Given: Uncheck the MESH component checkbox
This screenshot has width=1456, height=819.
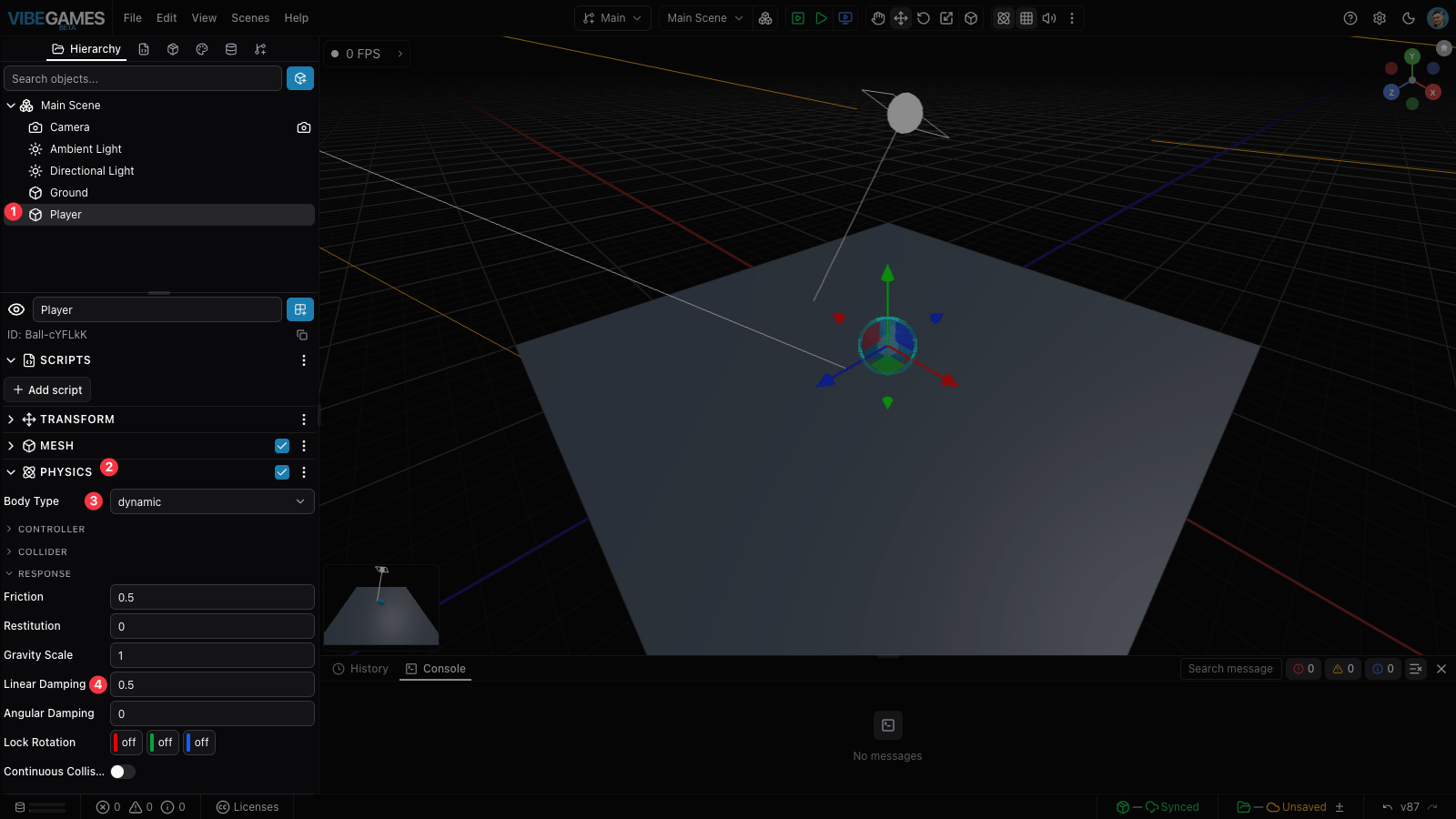Looking at the screenshot, I should pyautogui.click(x=282, y=446).
